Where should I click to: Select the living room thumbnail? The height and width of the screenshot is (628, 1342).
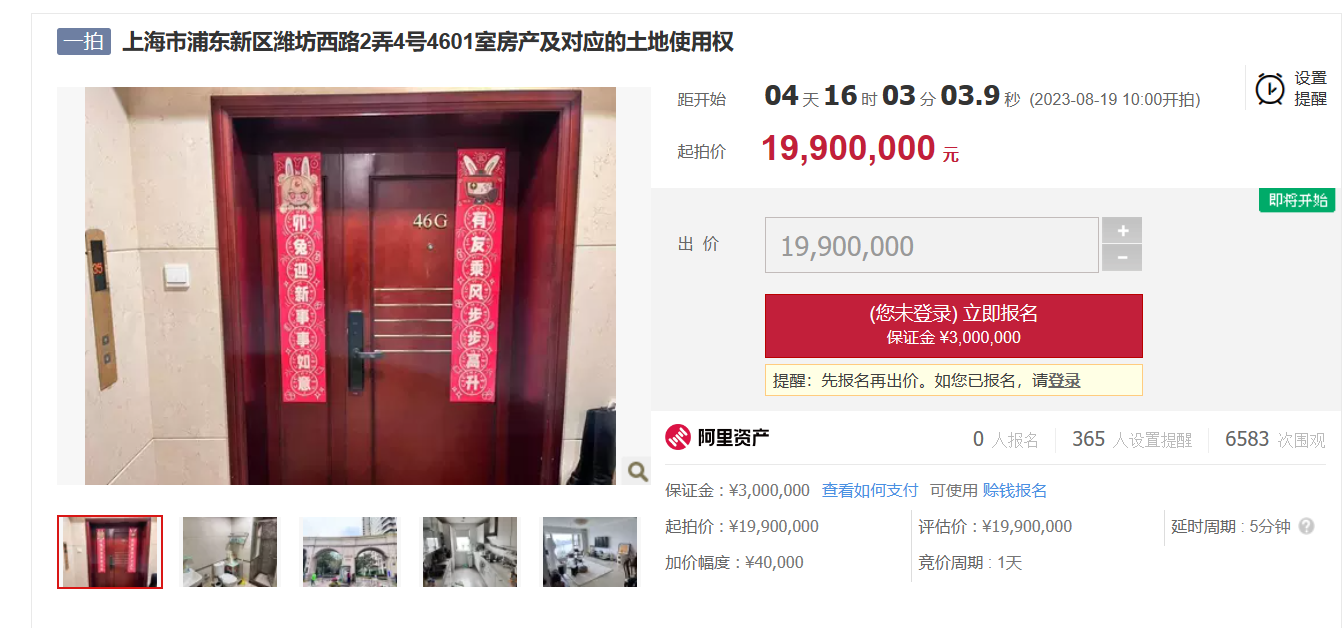click(590, 552)
